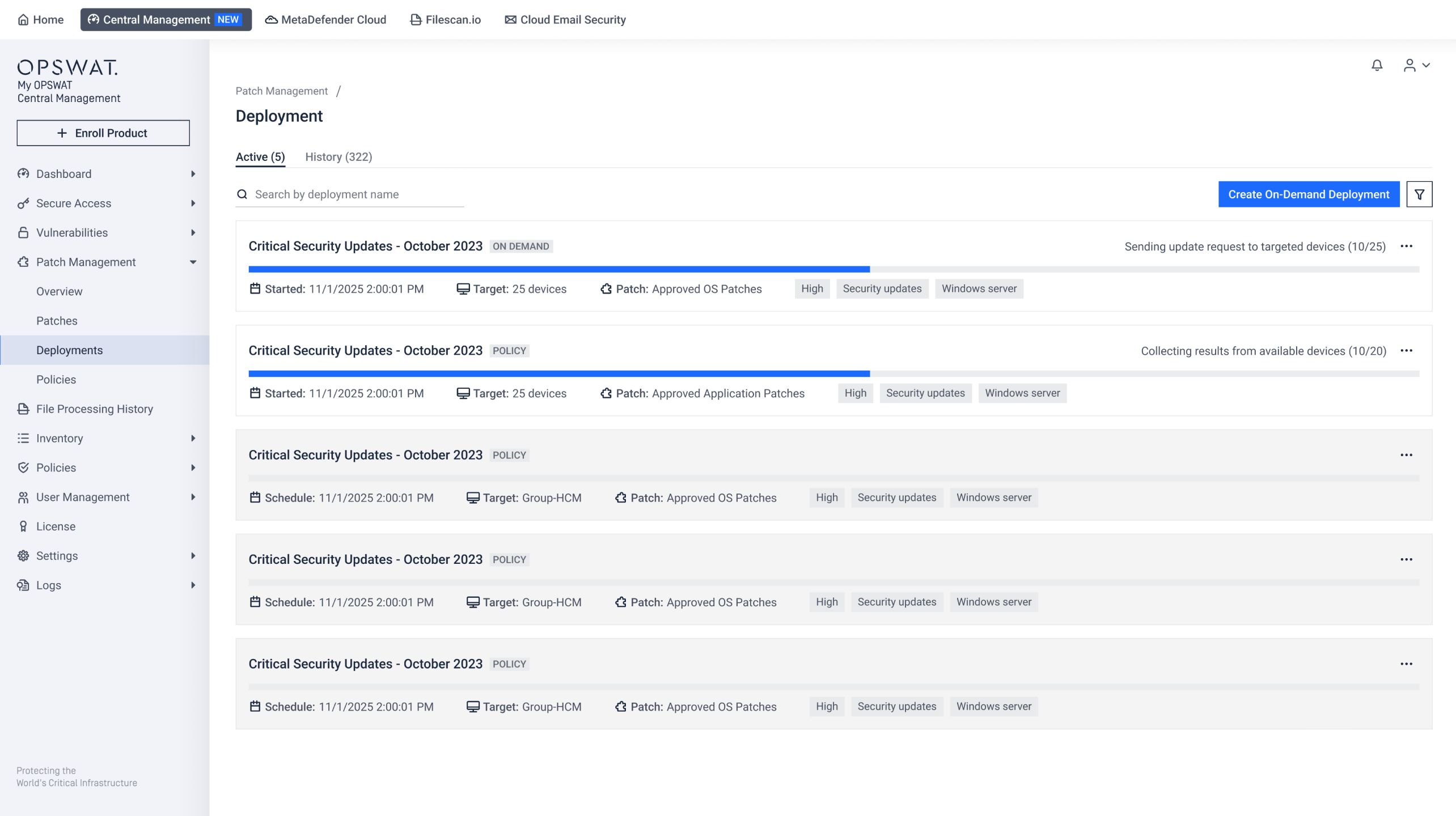Click the File Processing History icon
This screenshot has width=1456, height=816.
(23, 409)
